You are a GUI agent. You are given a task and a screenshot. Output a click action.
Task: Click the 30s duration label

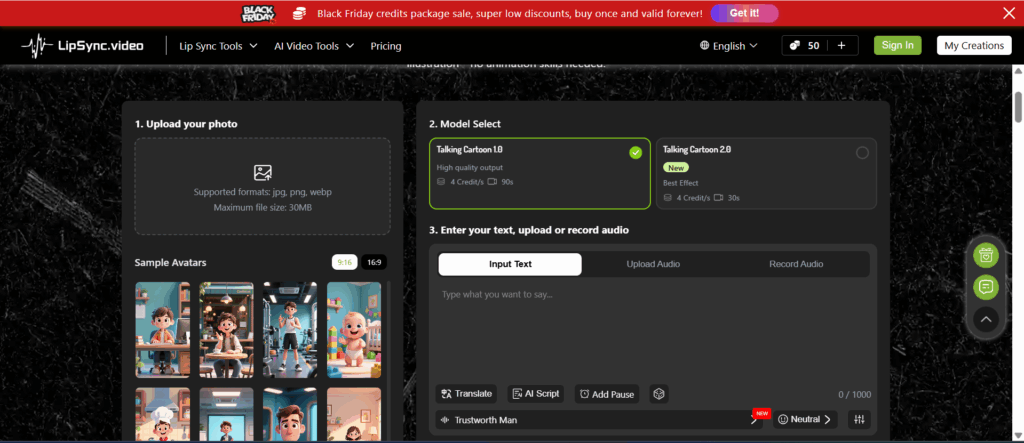point(733,197)
